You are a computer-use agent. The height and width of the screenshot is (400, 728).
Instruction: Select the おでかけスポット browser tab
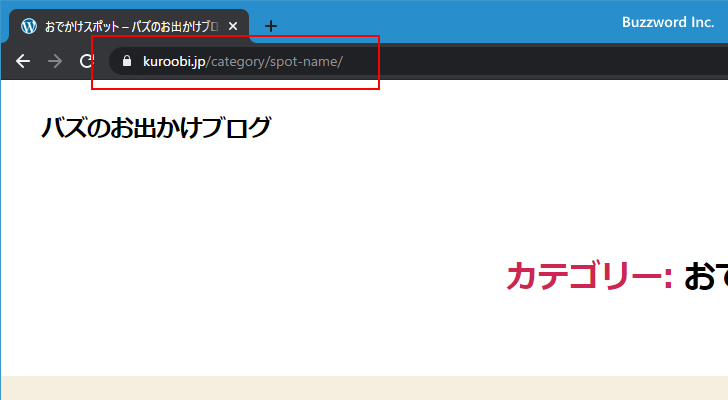[x=129, y=26]
